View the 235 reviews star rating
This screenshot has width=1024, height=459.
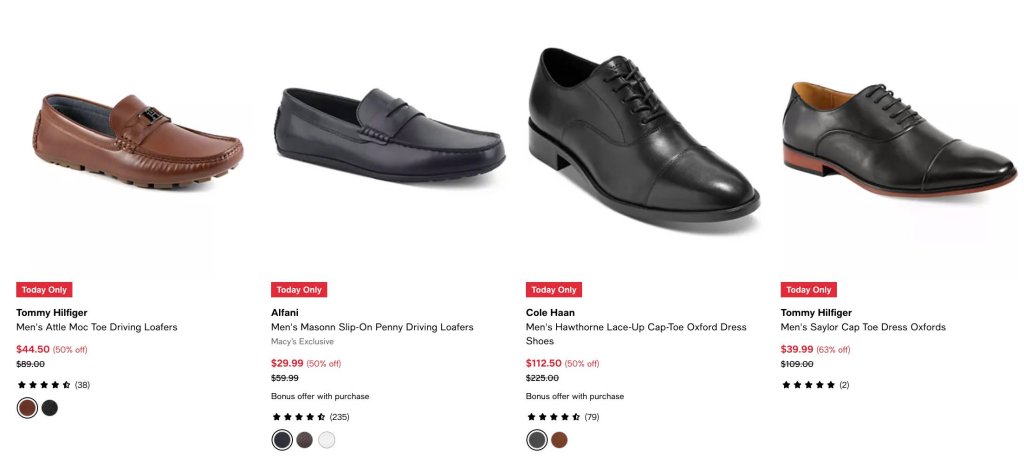(x=310, y=417)
